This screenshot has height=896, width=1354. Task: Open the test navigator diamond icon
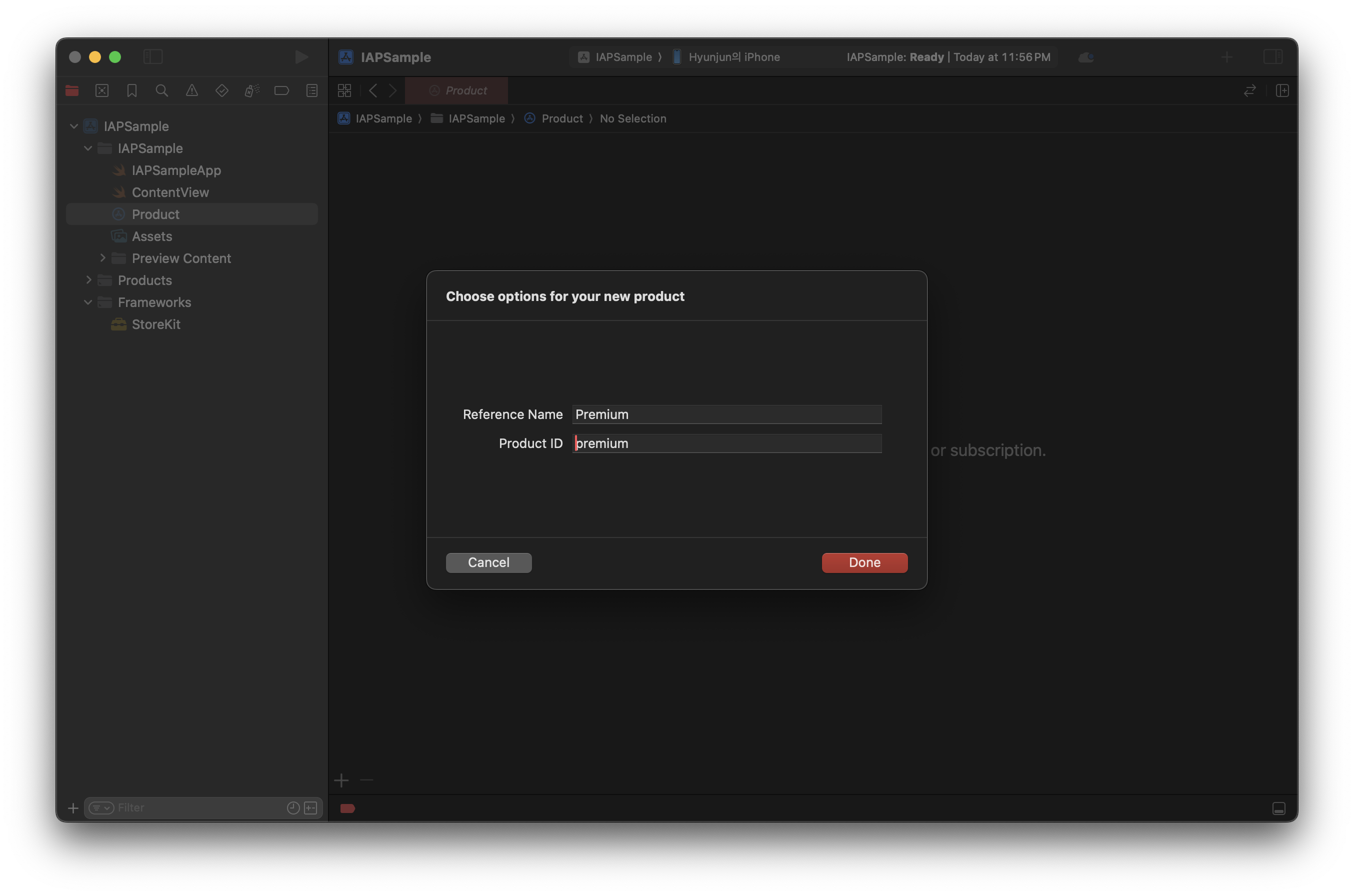(x=221, y=90)
